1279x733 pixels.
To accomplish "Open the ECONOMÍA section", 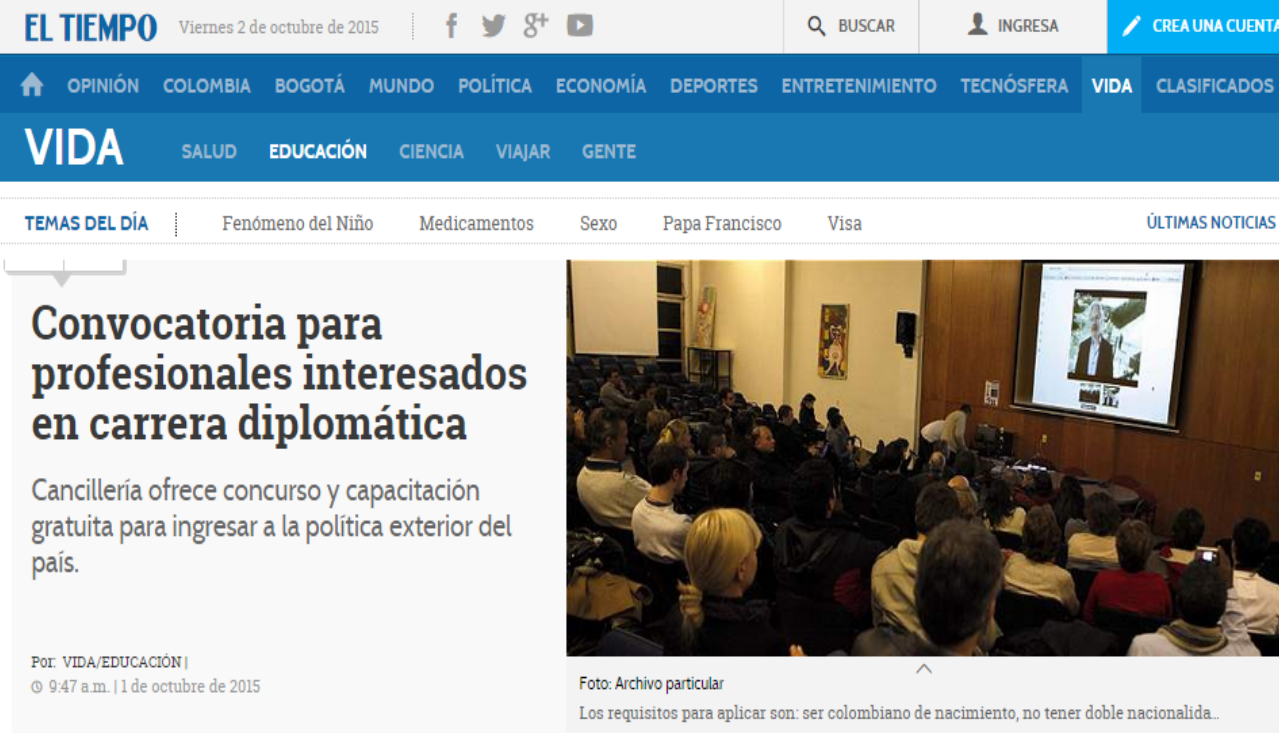I will point(601,86).
